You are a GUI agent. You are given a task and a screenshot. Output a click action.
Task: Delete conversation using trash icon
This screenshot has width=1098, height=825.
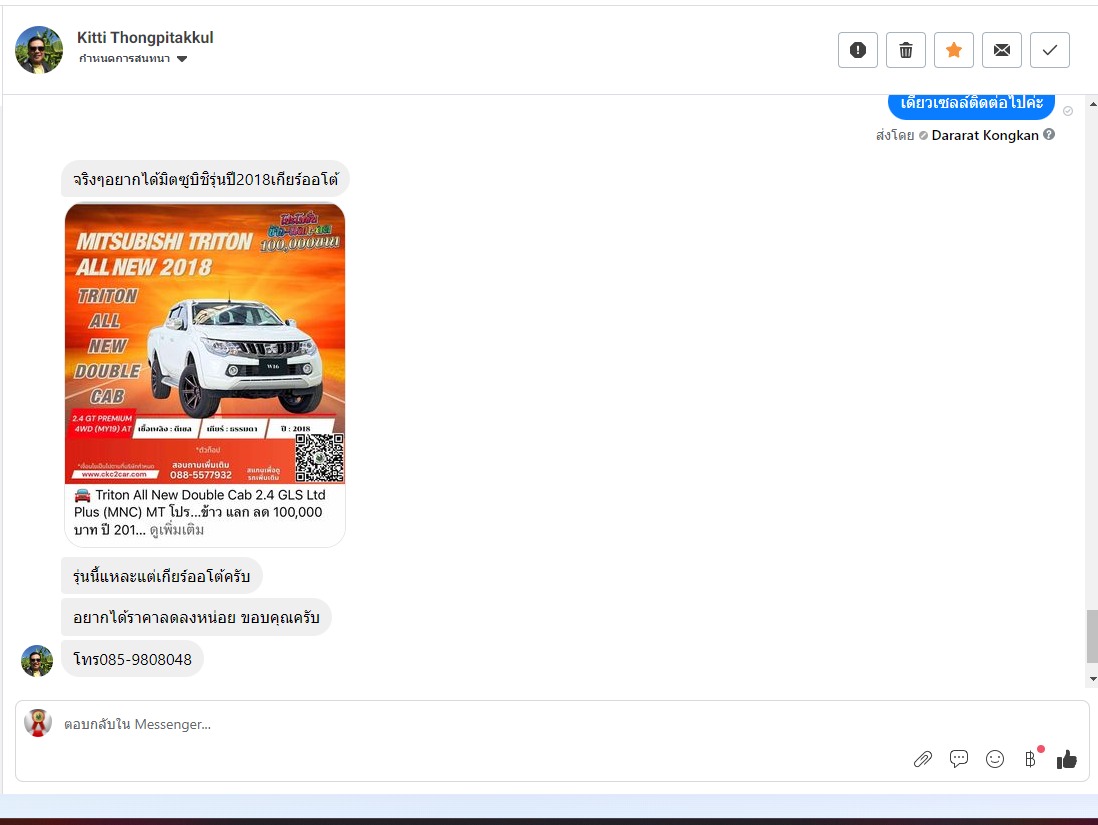click(x=905, y=50)
